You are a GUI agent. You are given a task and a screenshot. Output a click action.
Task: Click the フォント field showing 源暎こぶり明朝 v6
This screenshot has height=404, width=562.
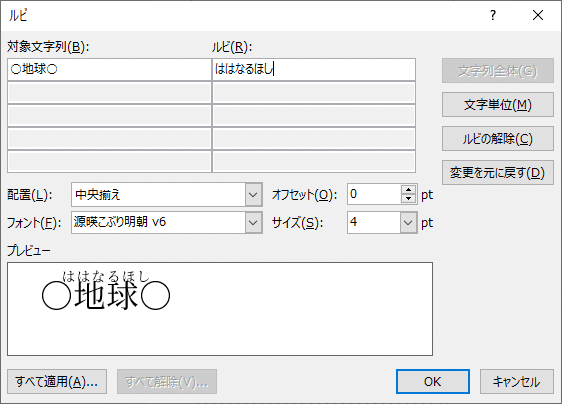(x=159, y=223)
